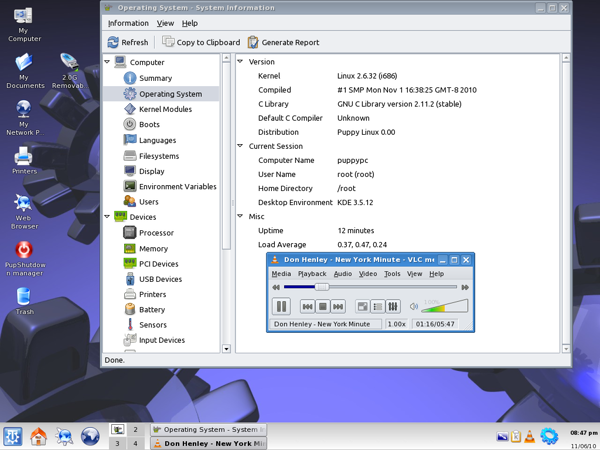Screen dimensions: 600x450
Task: Open the VLC Audio menu
Action: coord(343,274)
